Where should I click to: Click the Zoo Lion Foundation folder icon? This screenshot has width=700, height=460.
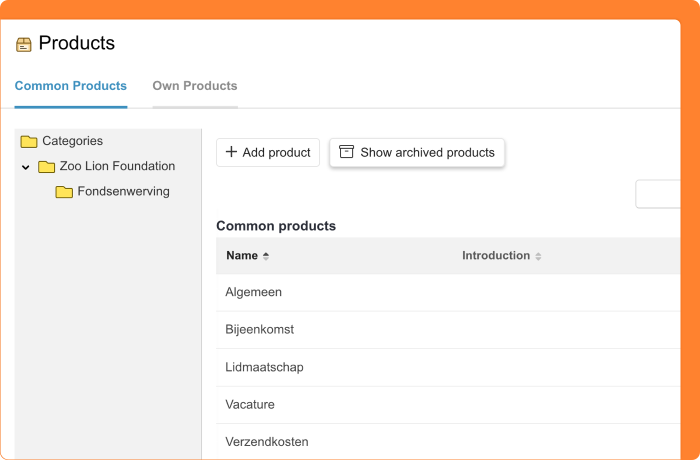click(46, 167)
